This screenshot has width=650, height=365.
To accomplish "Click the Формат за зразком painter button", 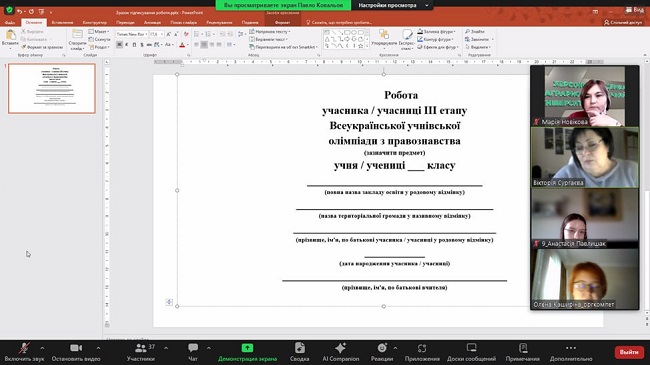I will [x=42, y=47].
